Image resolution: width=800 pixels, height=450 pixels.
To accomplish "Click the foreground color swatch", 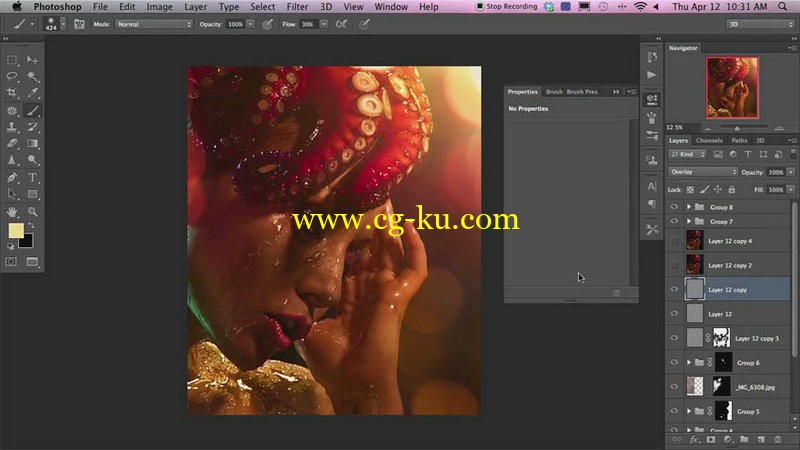I will [x=16, y=231].
